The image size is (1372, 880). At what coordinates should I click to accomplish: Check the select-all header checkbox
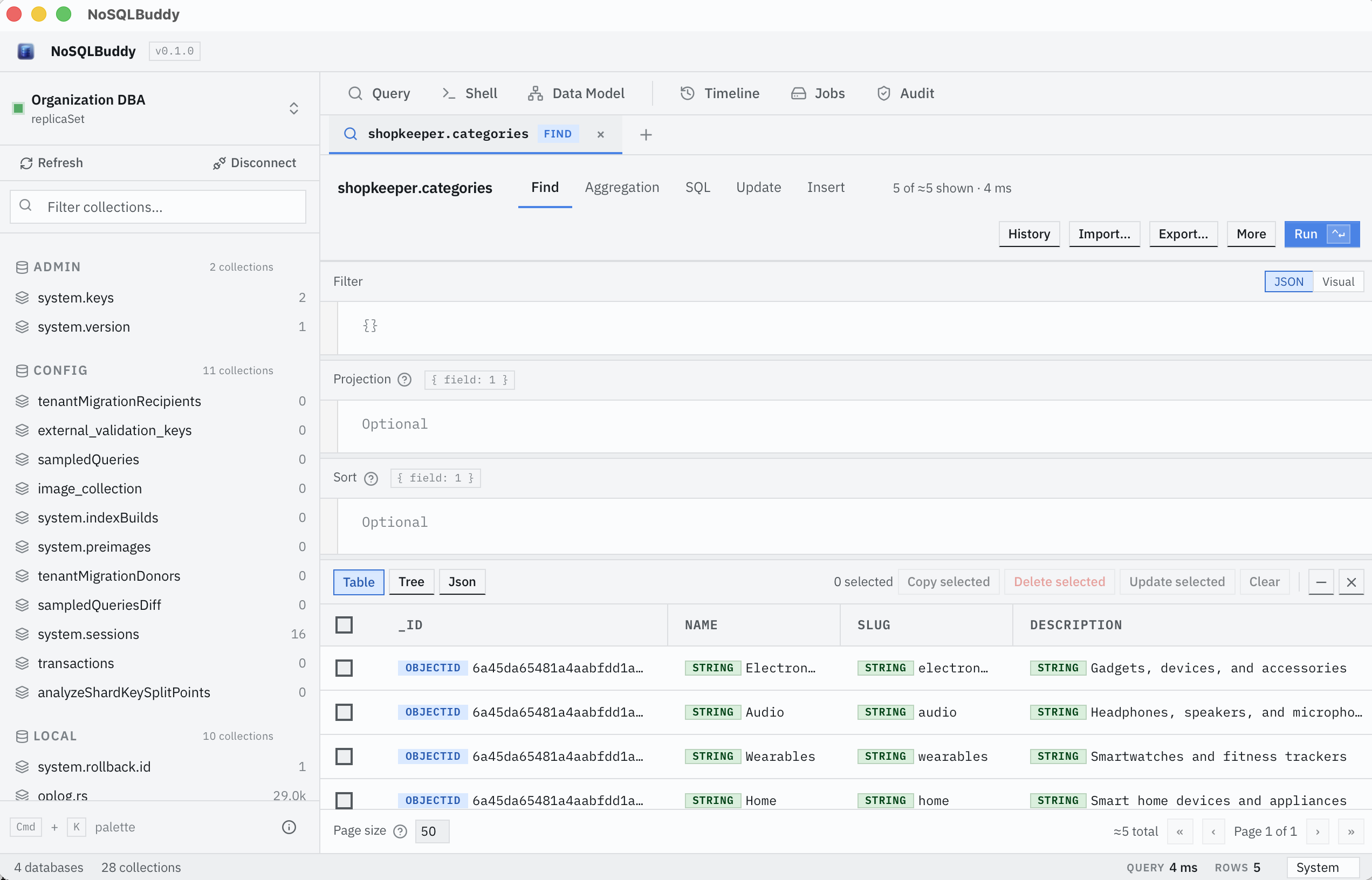[x=344, y=625]
